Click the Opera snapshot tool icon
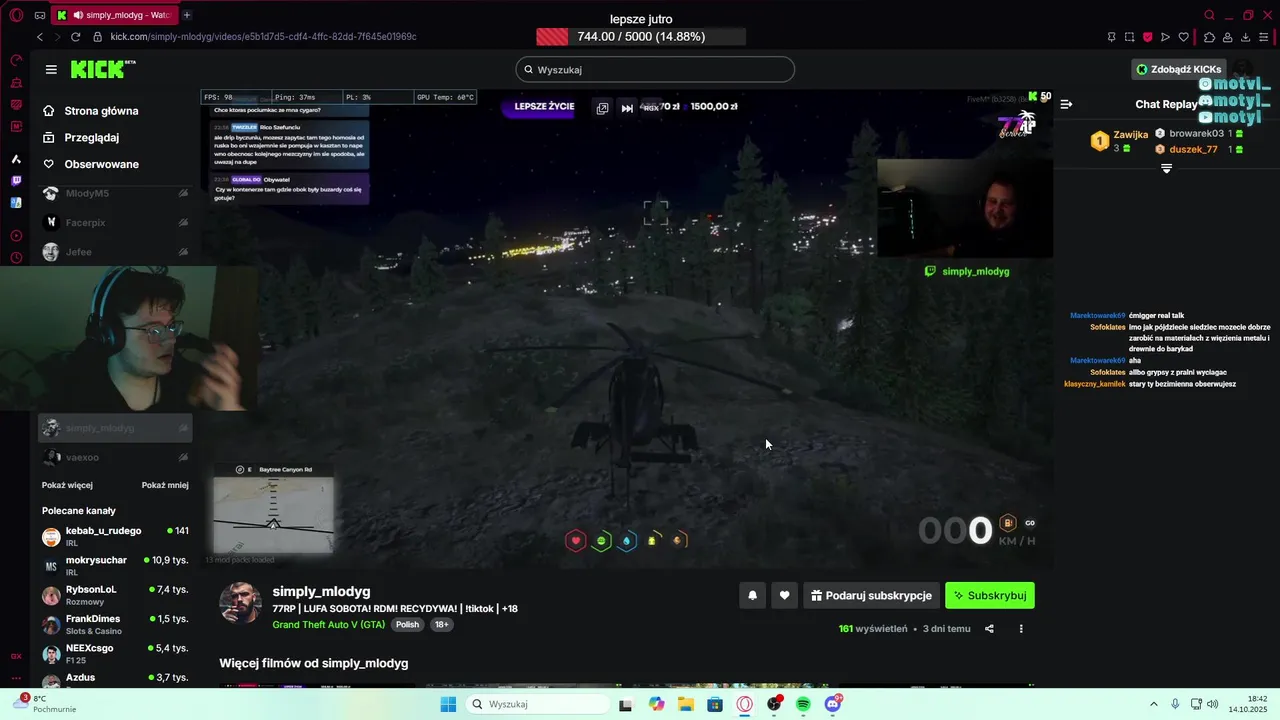This screenshot has width=1280, height=720. tap(1129, 37)
